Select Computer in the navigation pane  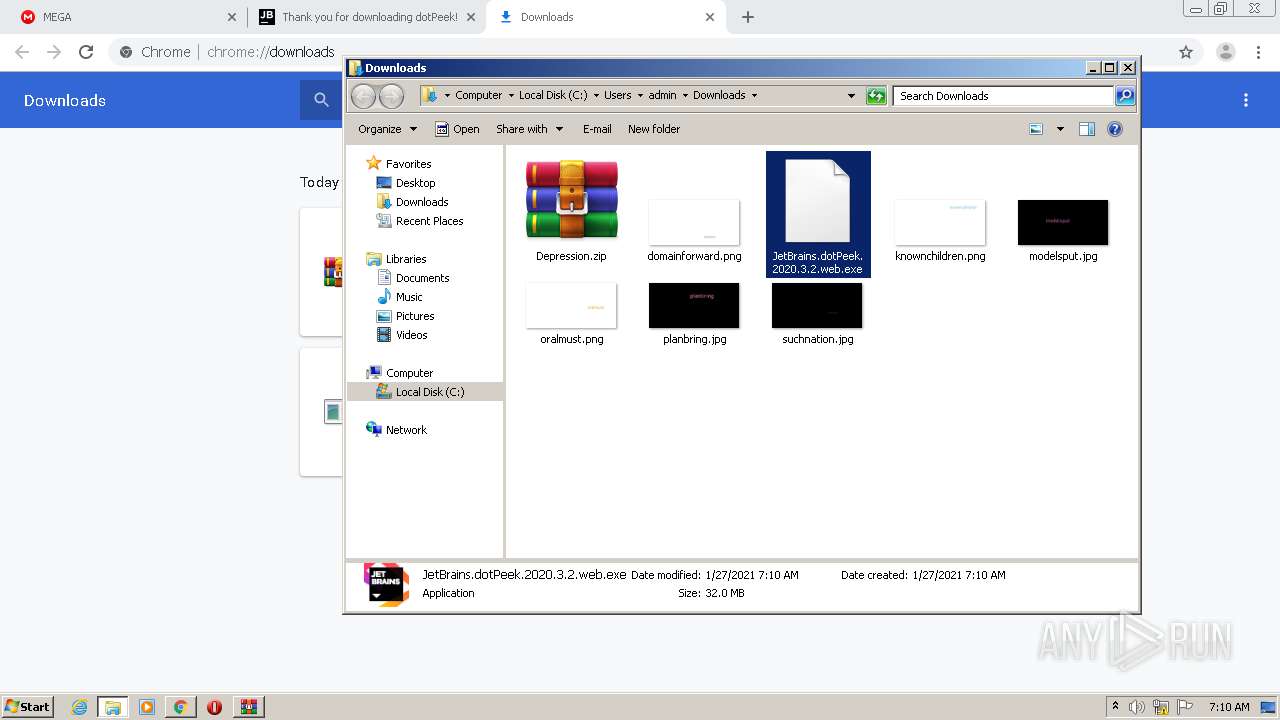[400, 373]
